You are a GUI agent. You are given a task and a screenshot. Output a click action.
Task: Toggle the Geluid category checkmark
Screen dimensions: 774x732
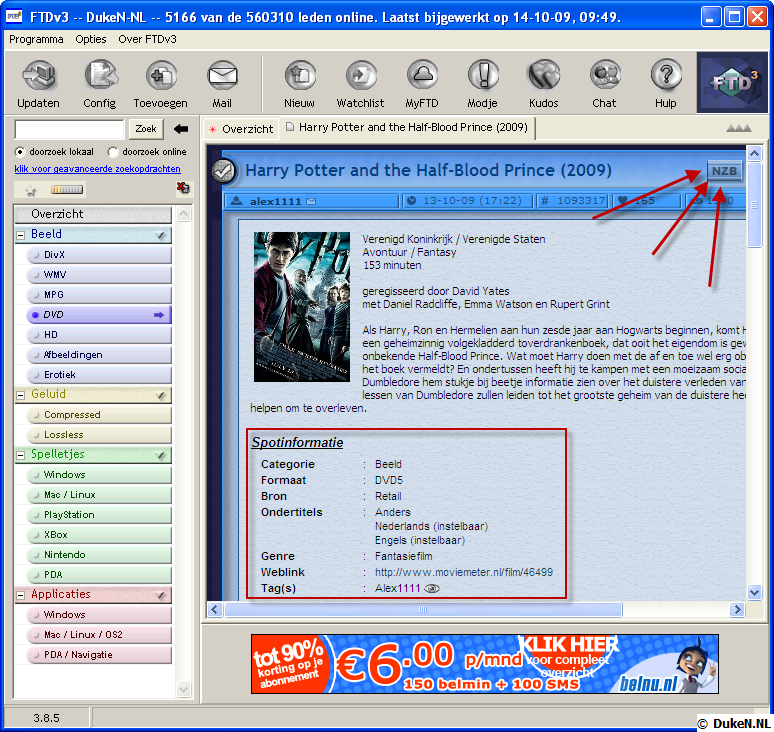pos(160,395)
